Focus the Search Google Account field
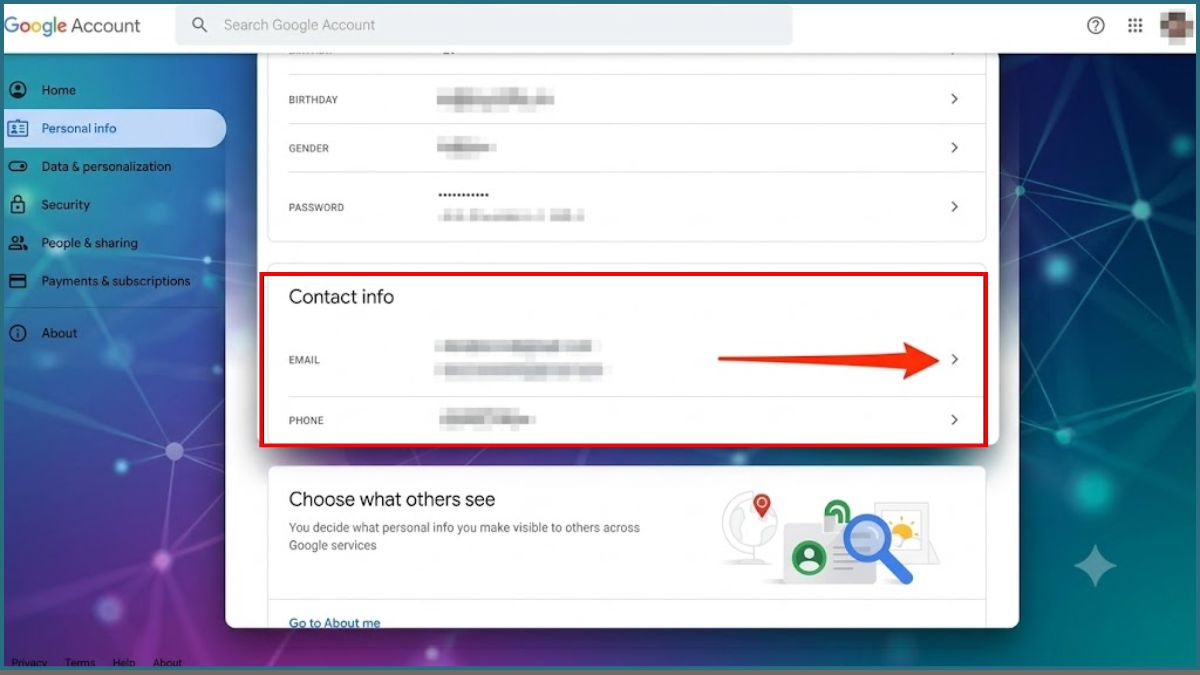Image resolution: width=1200 pixels, height=675 pixels. tap(484, 25)
